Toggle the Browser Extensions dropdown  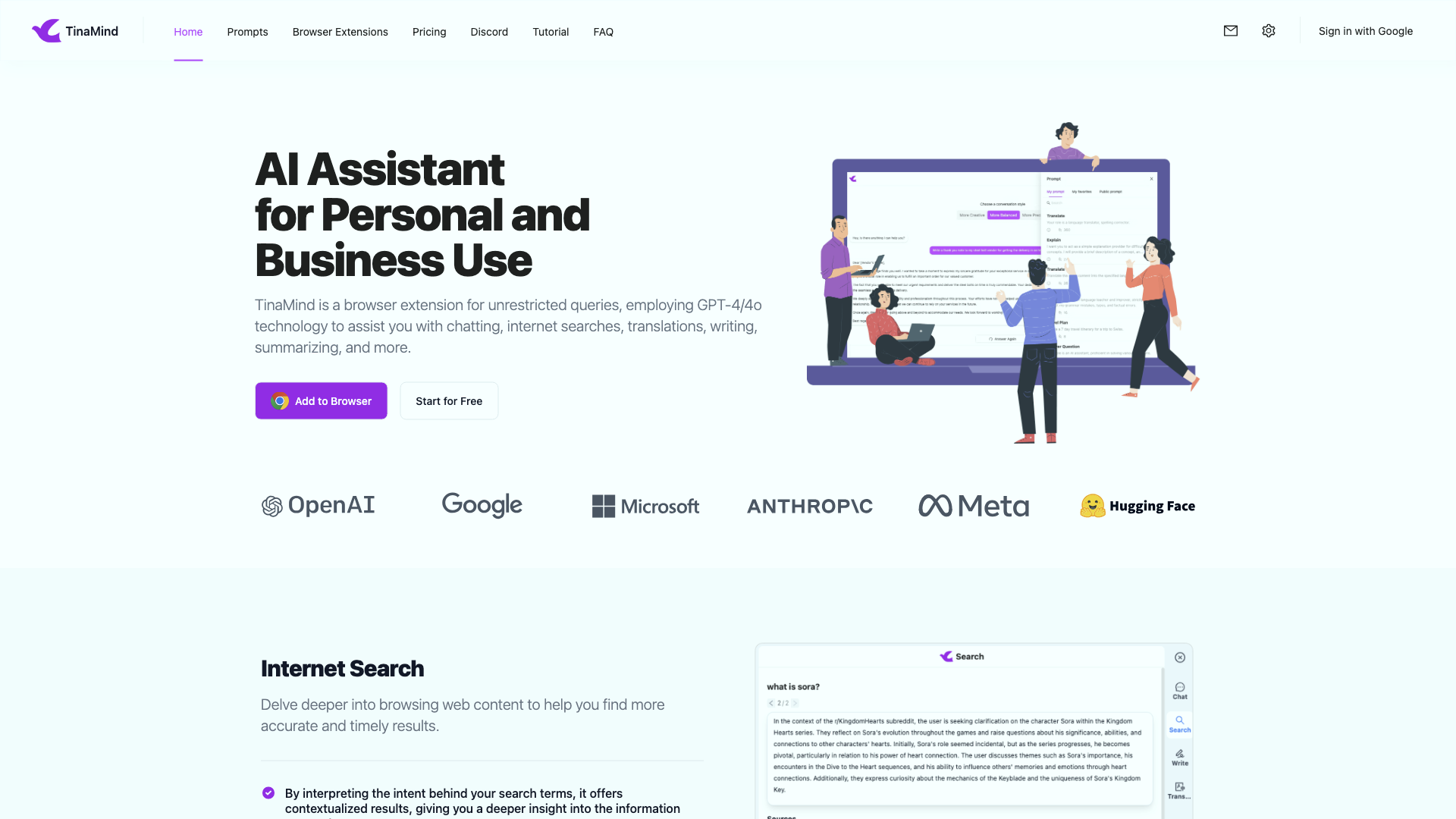pos(340,31)
